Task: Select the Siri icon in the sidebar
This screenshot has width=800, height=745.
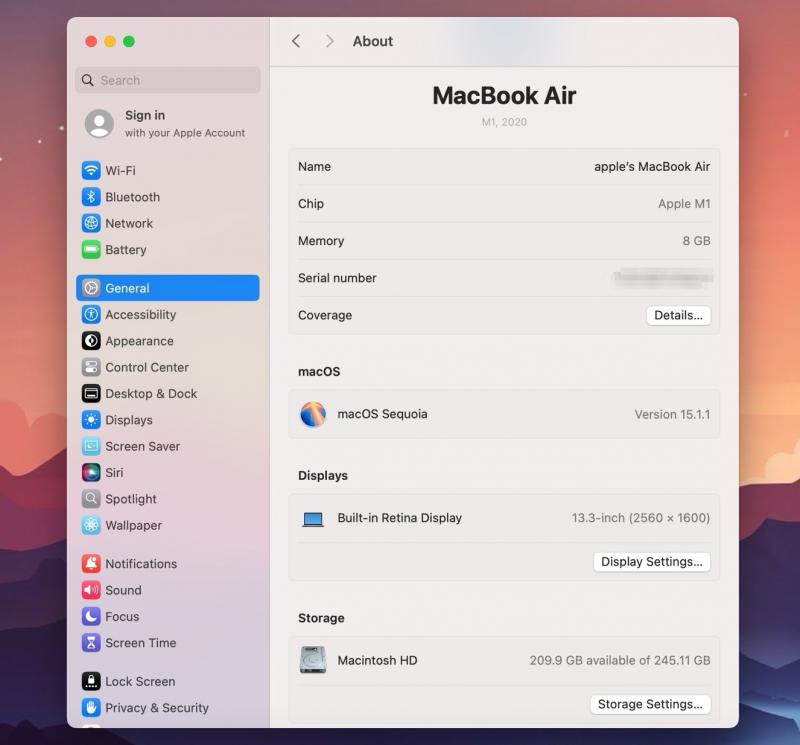Action: 91,473
